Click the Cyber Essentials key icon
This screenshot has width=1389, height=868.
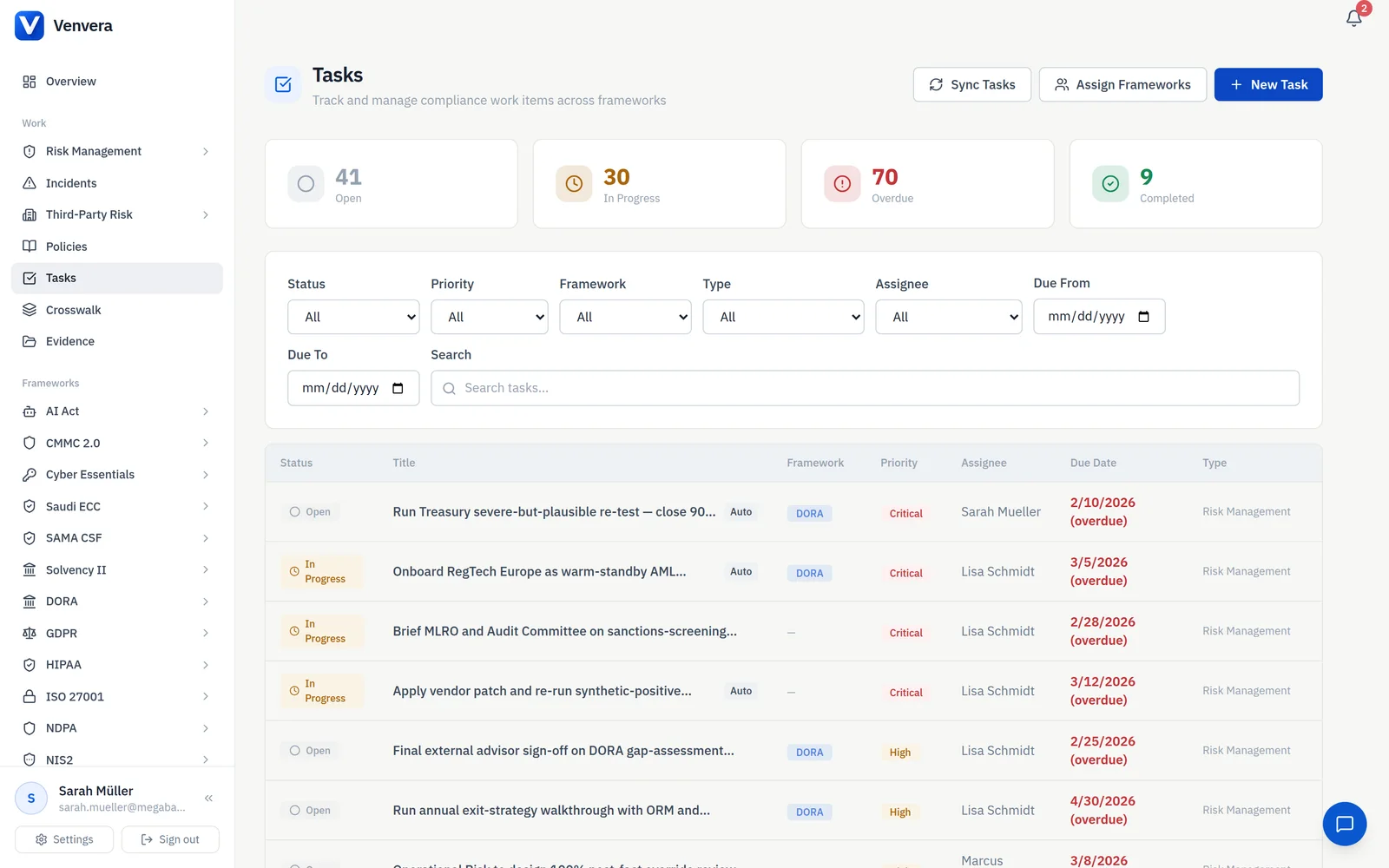coord(30,475)
